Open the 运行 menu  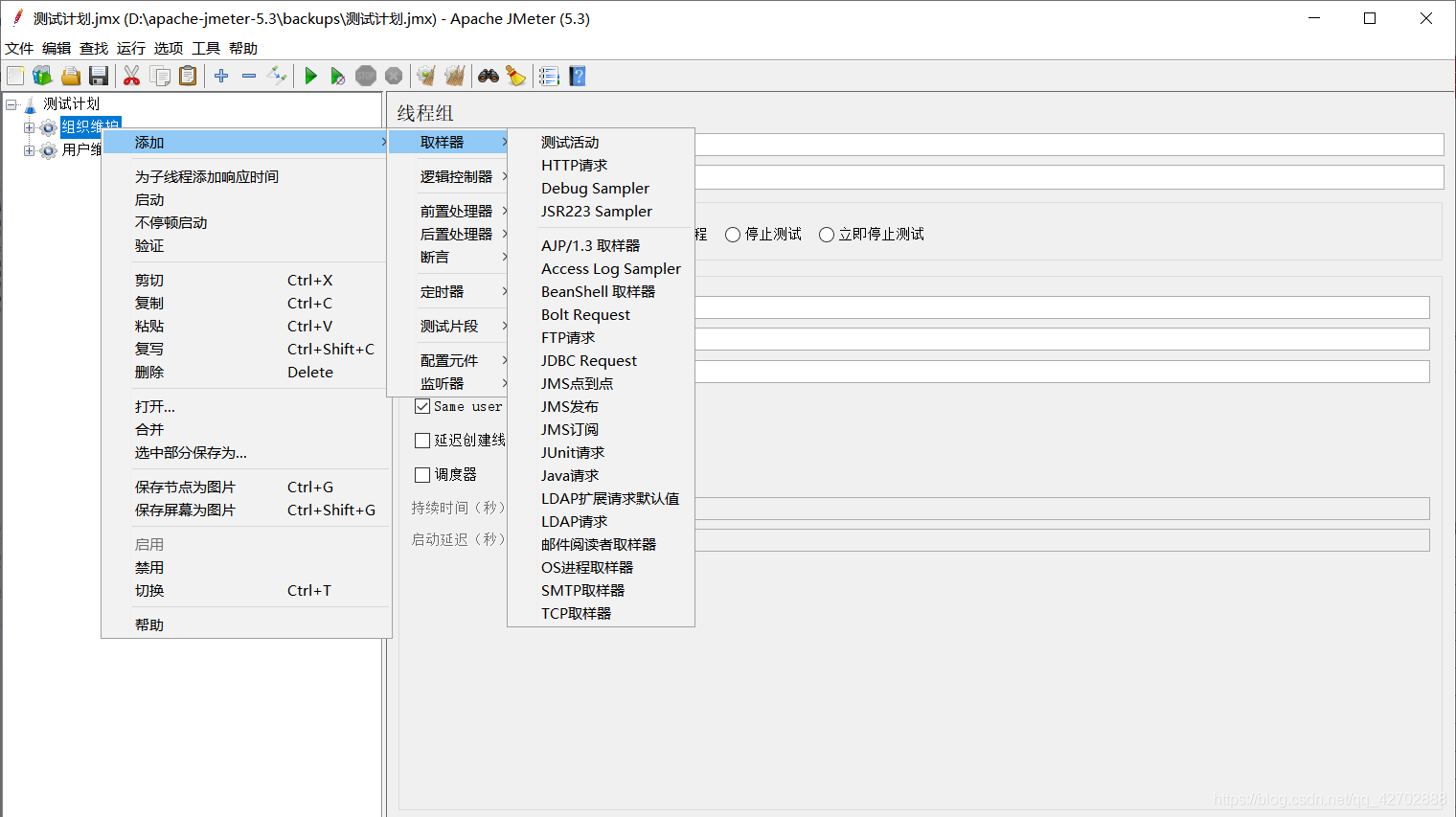point(131,48)
